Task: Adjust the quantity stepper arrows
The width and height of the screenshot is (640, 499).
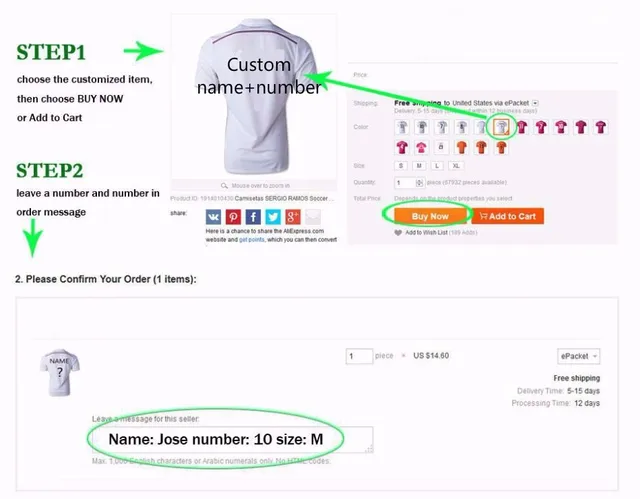Action: point(419,183)
